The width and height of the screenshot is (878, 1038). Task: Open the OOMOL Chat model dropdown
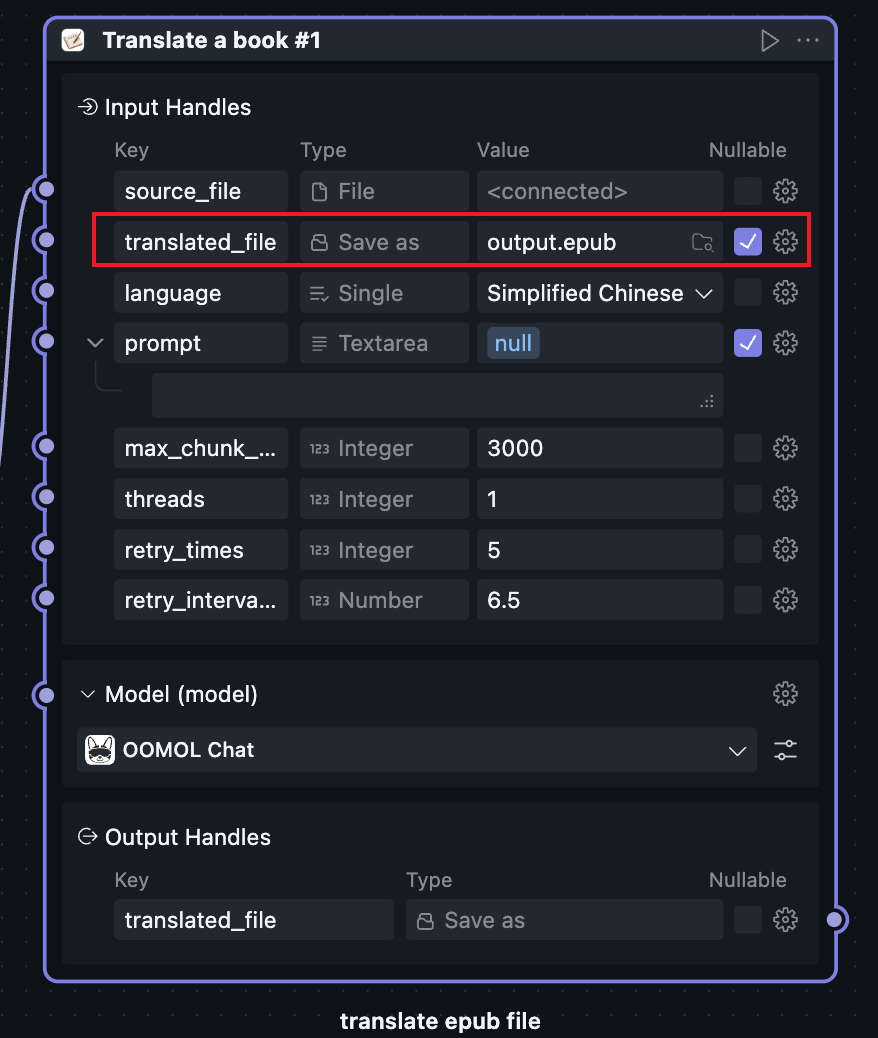[416, 750]
